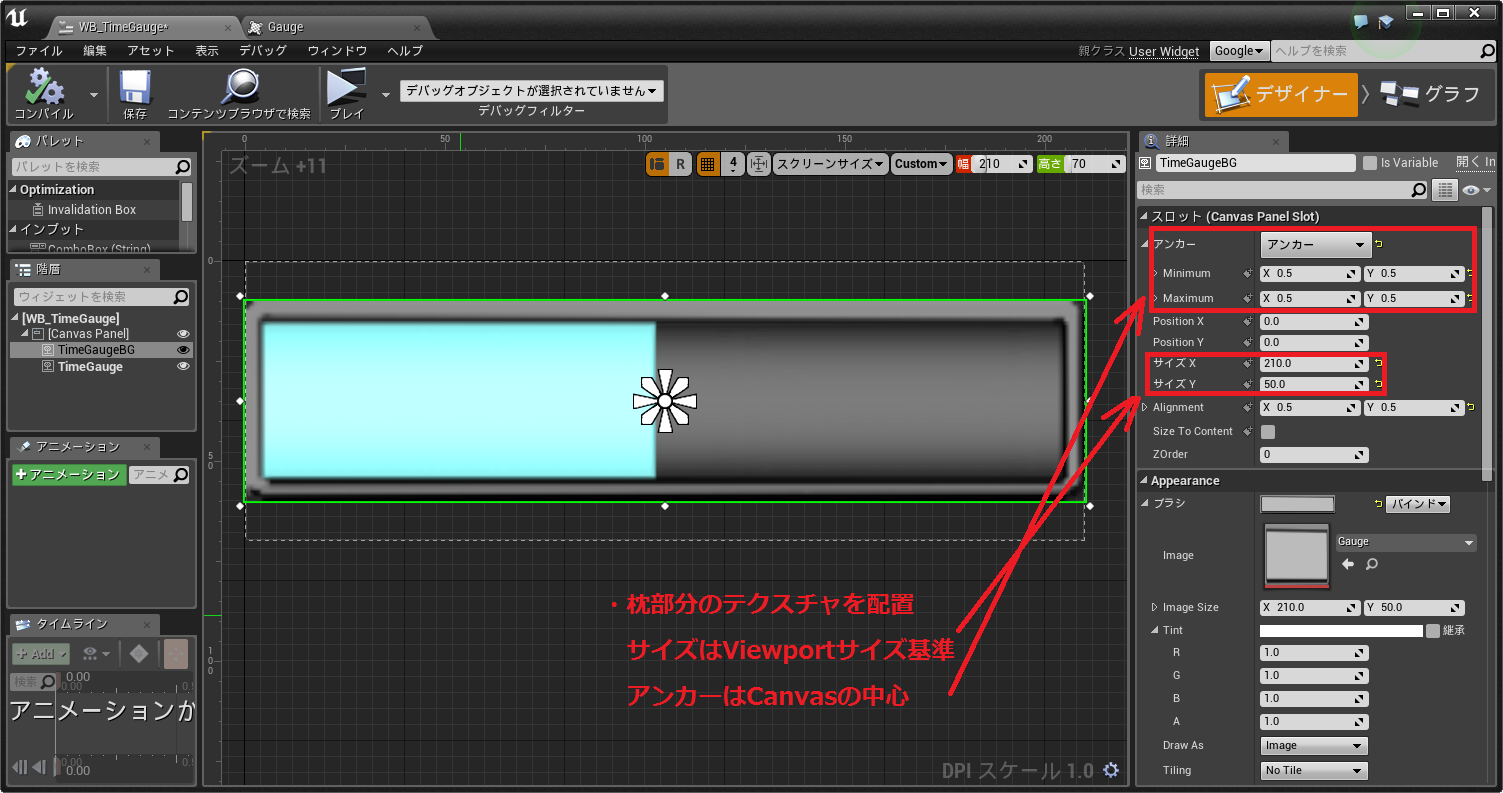Switch to Graph mode
1503x793 pixels.
point(1430,94)
